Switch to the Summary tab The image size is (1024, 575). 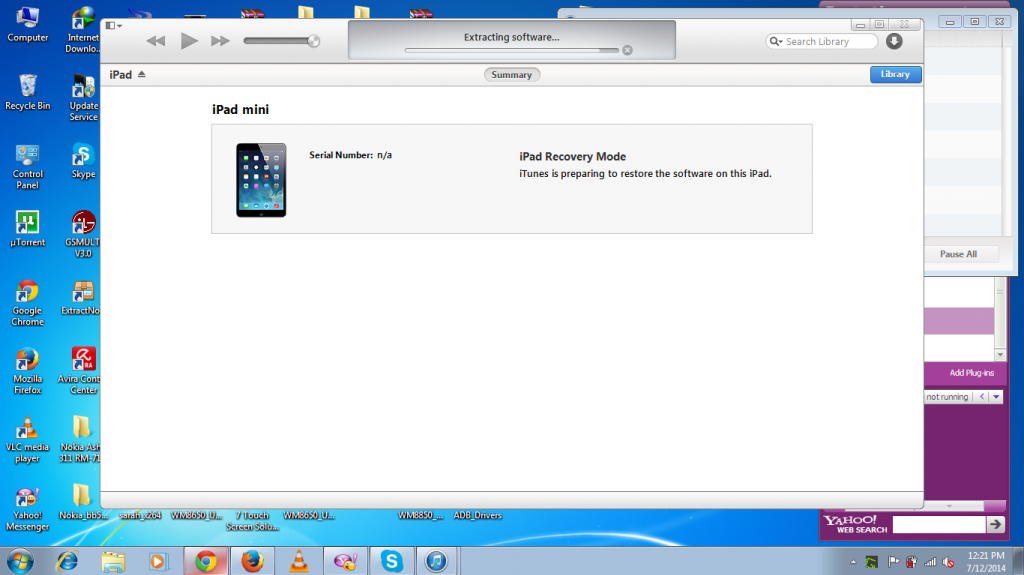(512, 75)
